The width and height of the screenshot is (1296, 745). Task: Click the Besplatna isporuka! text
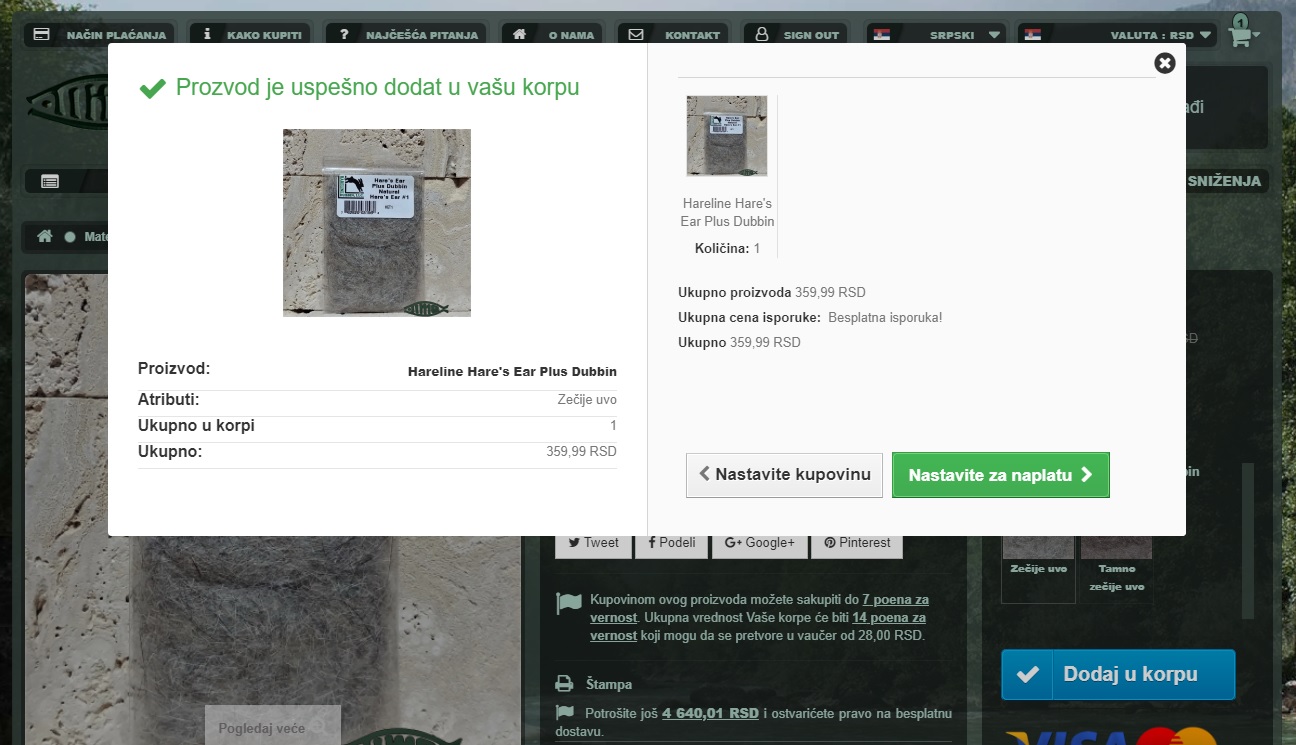[885, 318]
